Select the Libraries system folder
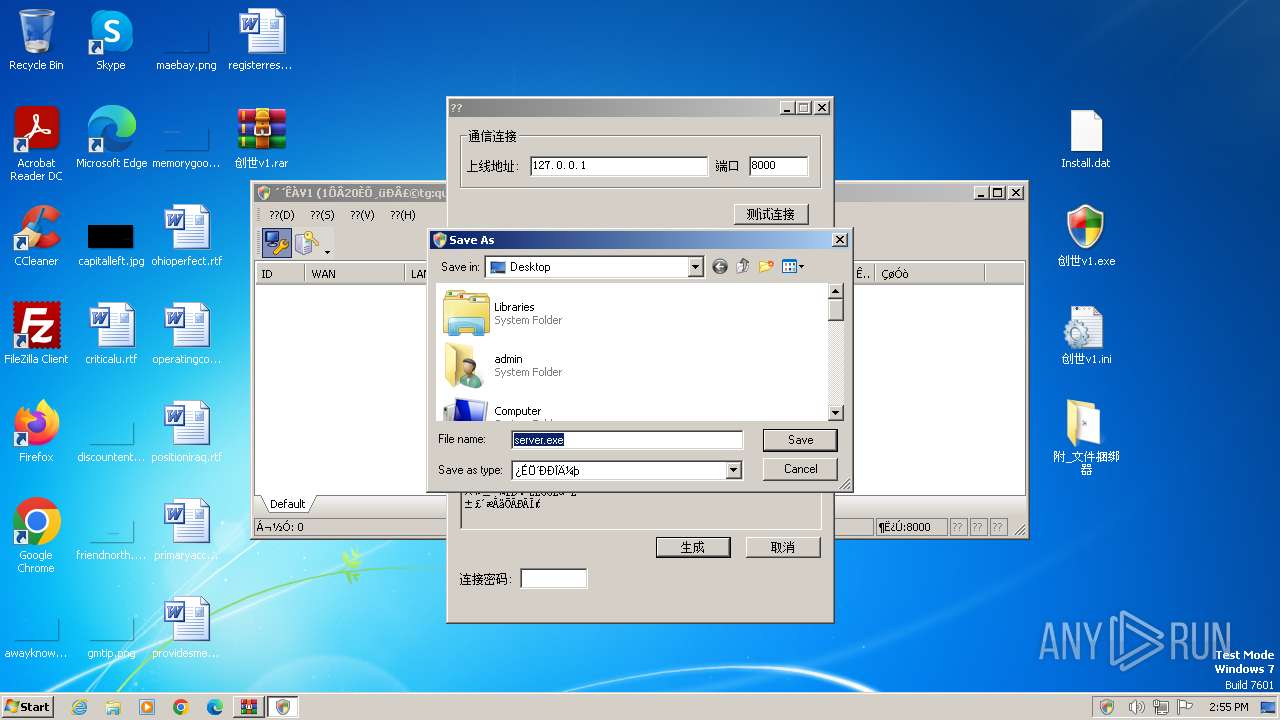 (503, 313)
